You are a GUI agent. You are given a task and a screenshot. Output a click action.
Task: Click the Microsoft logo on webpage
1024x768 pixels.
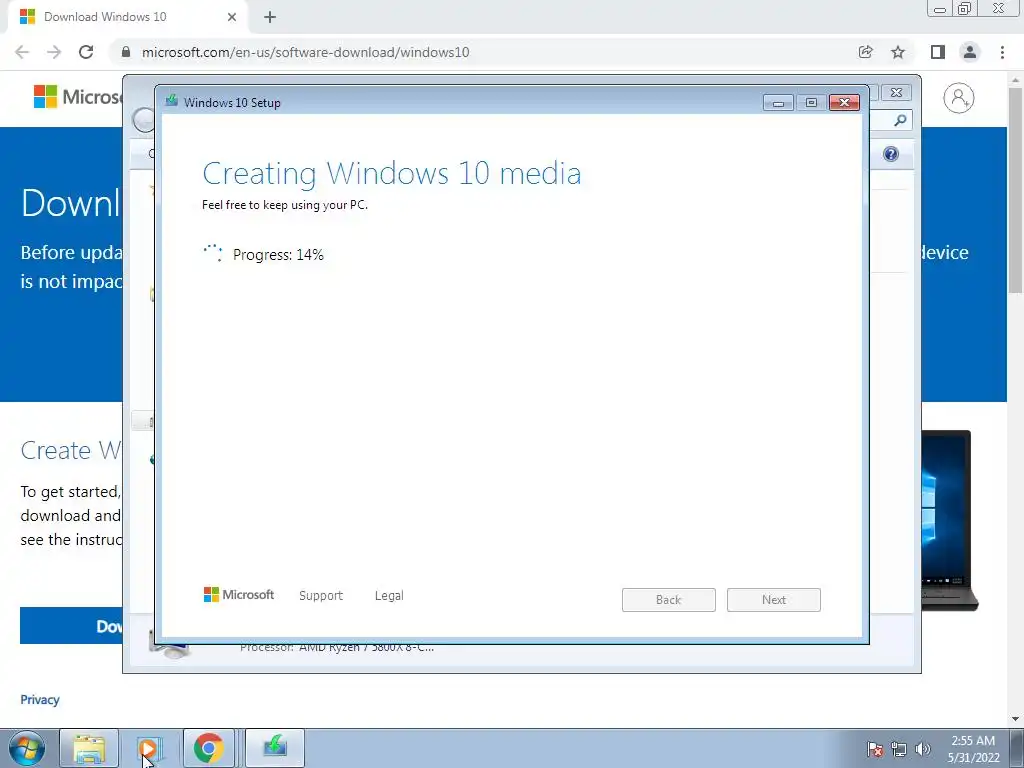point(77,97)
